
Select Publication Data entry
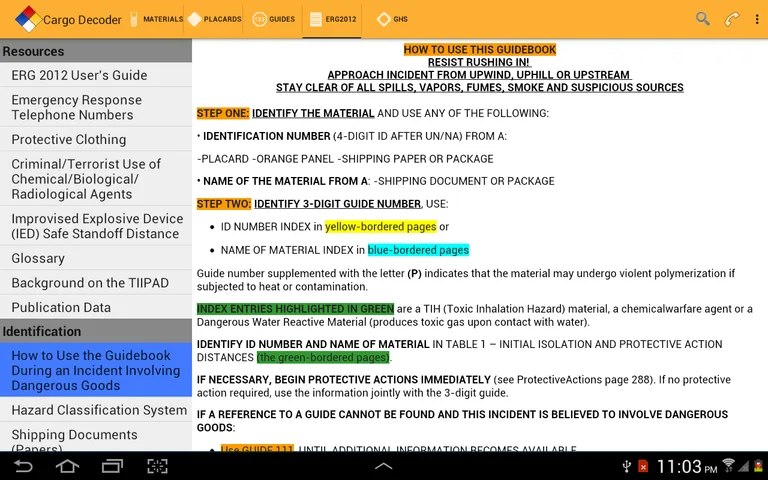[96, 307]
